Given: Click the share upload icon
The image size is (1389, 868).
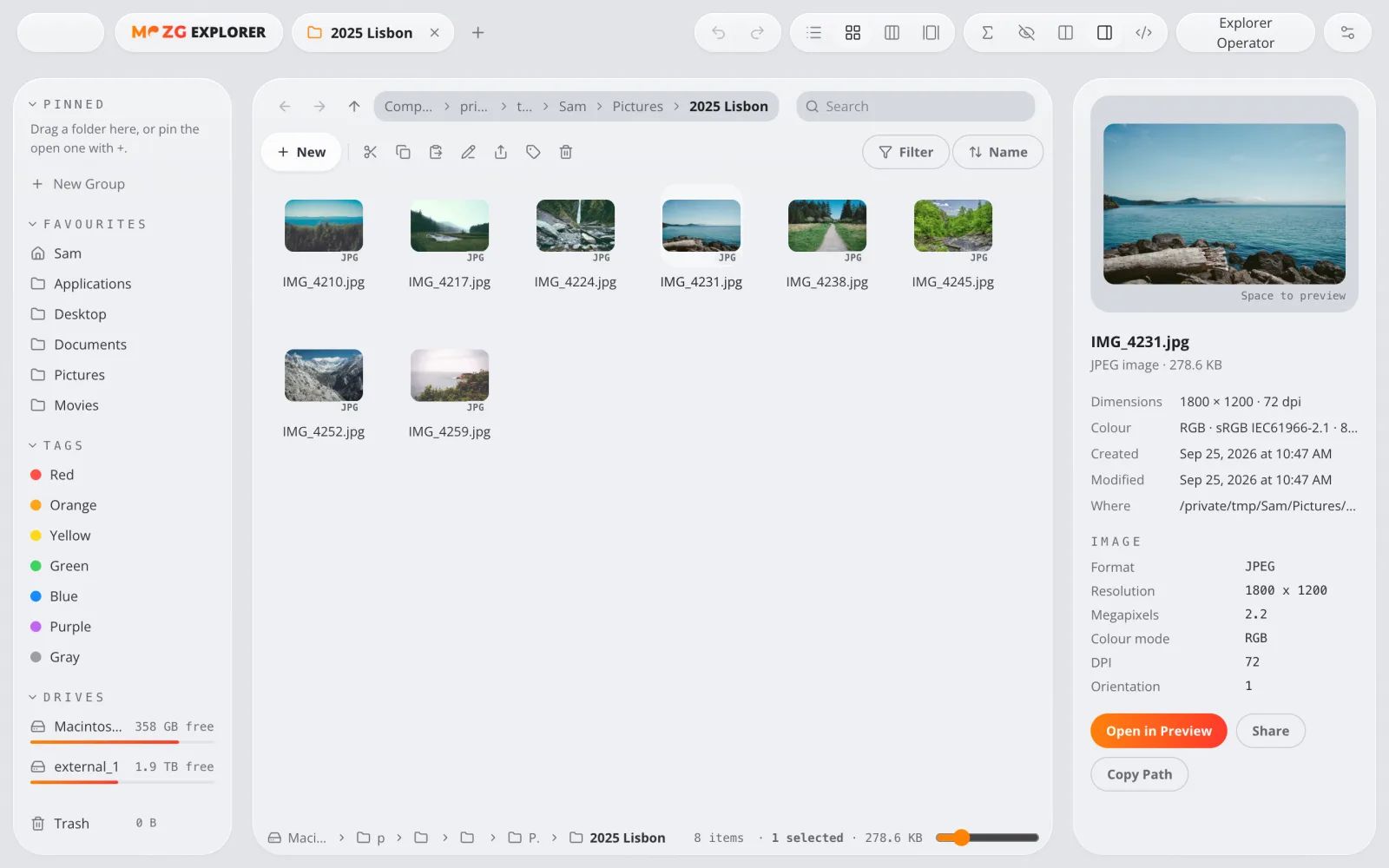Looking at the screenshot, I should (501, 152).
